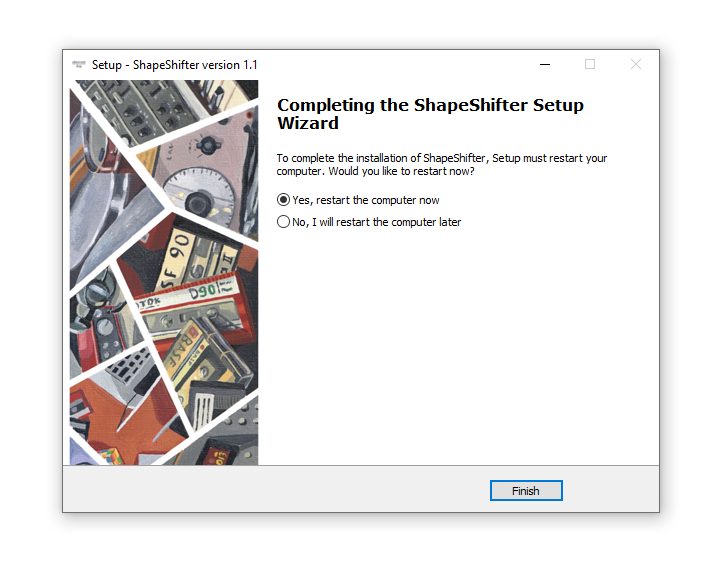Close the ShapeShifter Setup window

pos(636,64)
